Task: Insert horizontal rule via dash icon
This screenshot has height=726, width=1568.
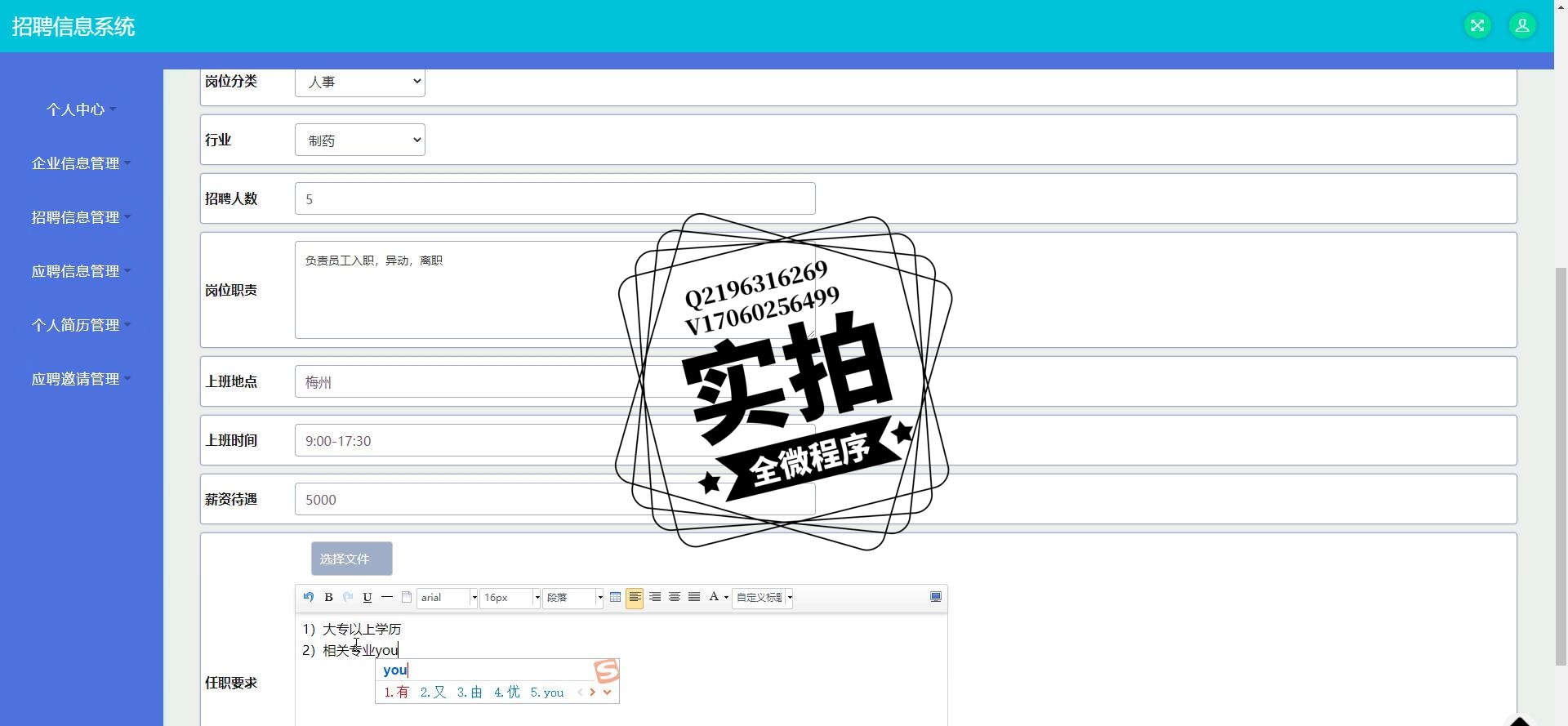Action: tap(387, 597)
